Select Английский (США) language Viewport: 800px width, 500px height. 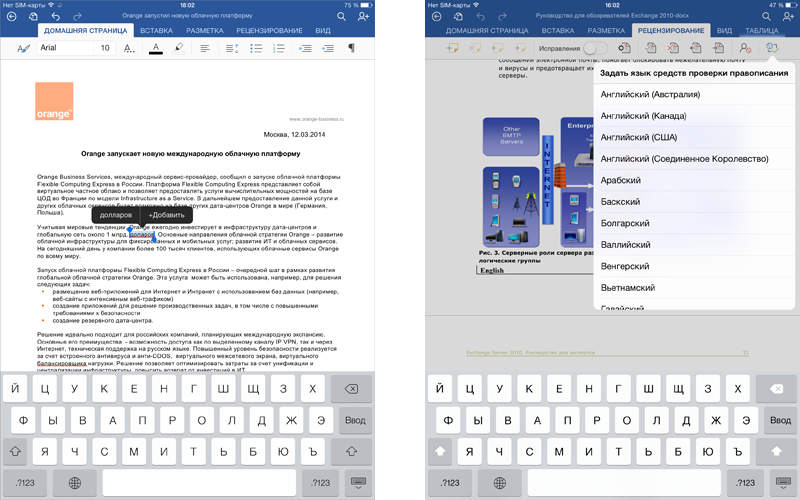point(694,137)
